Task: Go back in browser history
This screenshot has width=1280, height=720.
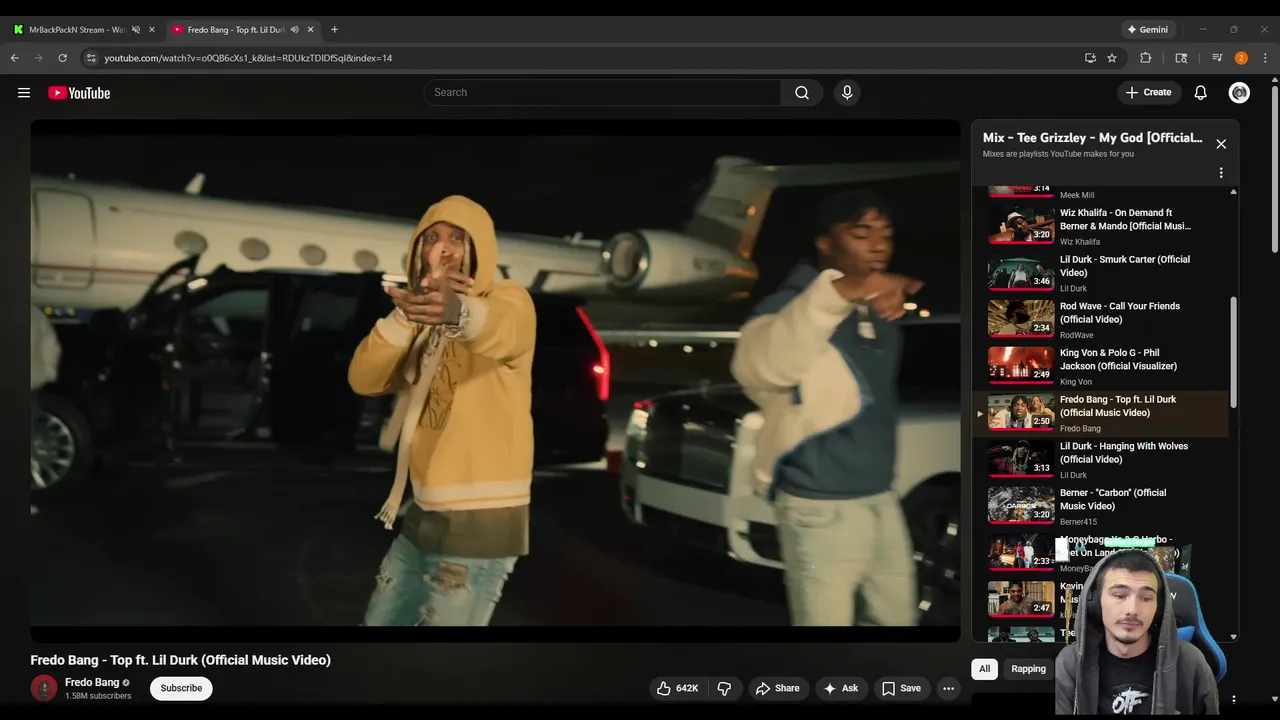Action: click(15, 58)
